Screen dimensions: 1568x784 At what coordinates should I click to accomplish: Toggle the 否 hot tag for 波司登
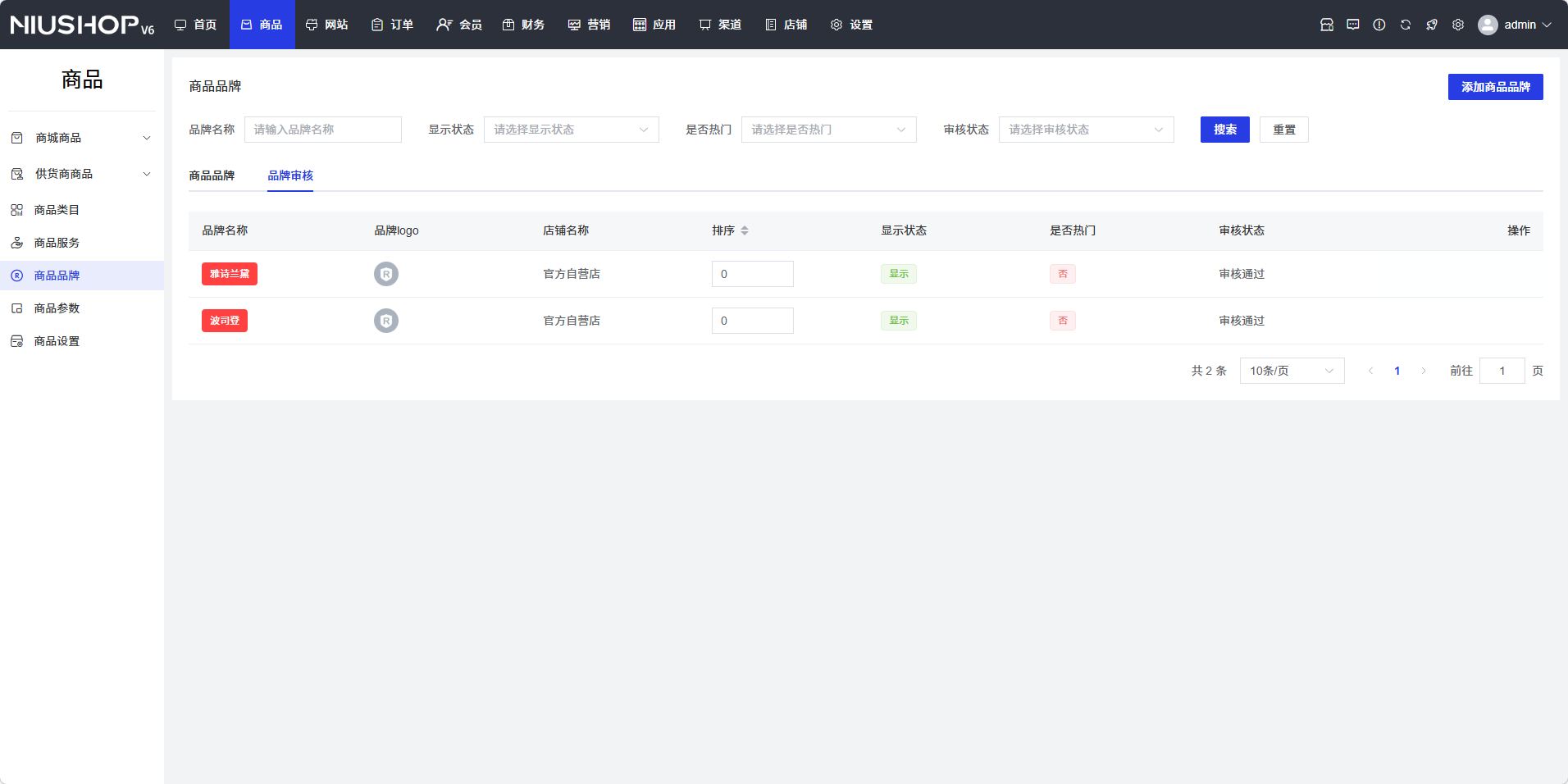pyautogui.click(x=1062, y=321)
